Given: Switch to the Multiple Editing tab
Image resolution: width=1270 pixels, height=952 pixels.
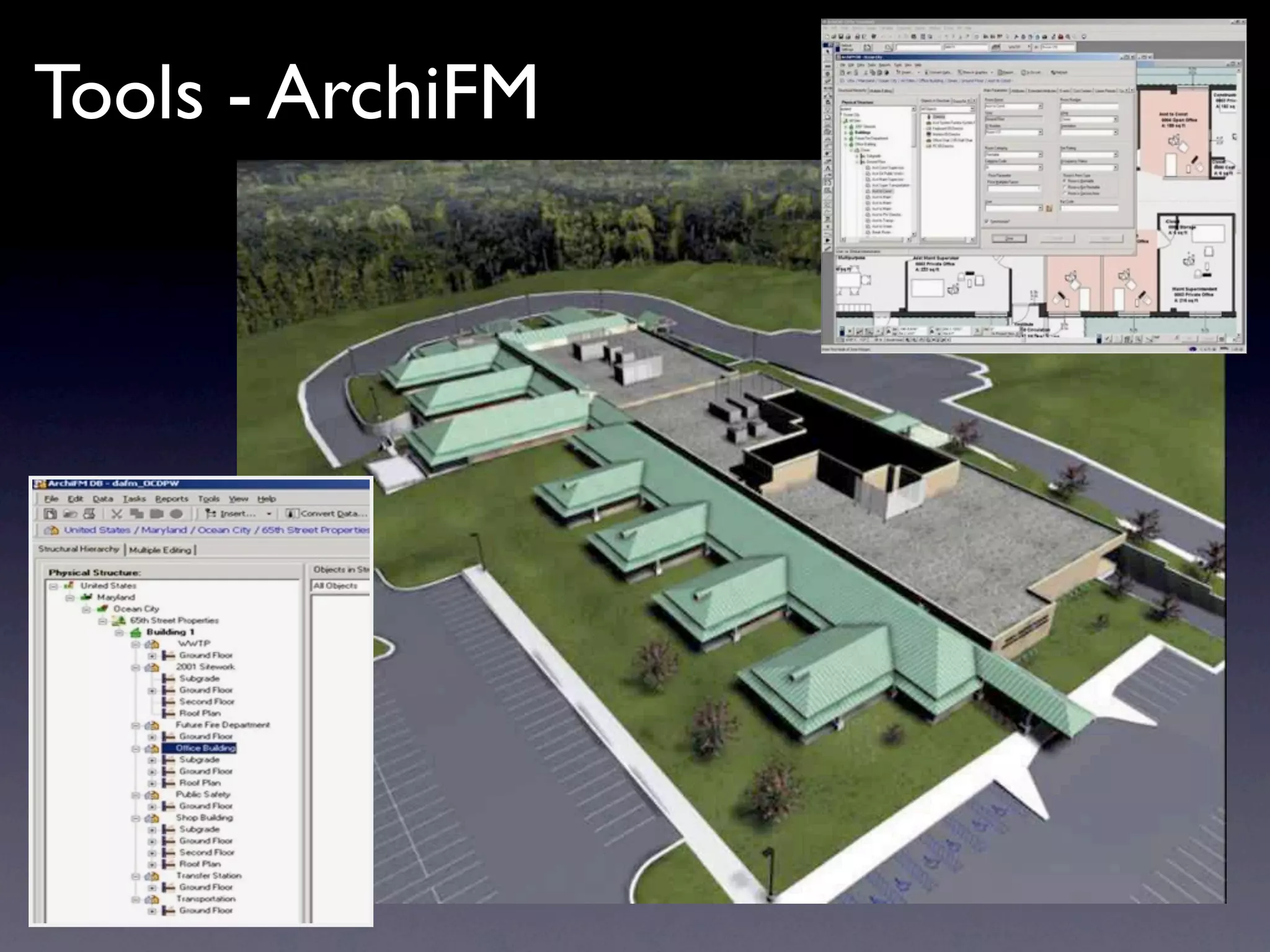Looking at the screenshot, I should tap(160, 550).
